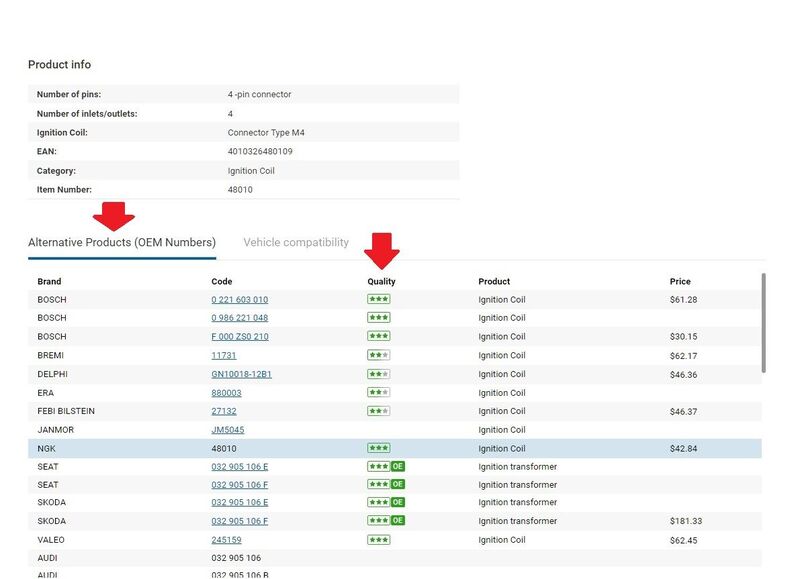Open Bremi code 11731 link
The image size is (800, 579).
[223, 356]
